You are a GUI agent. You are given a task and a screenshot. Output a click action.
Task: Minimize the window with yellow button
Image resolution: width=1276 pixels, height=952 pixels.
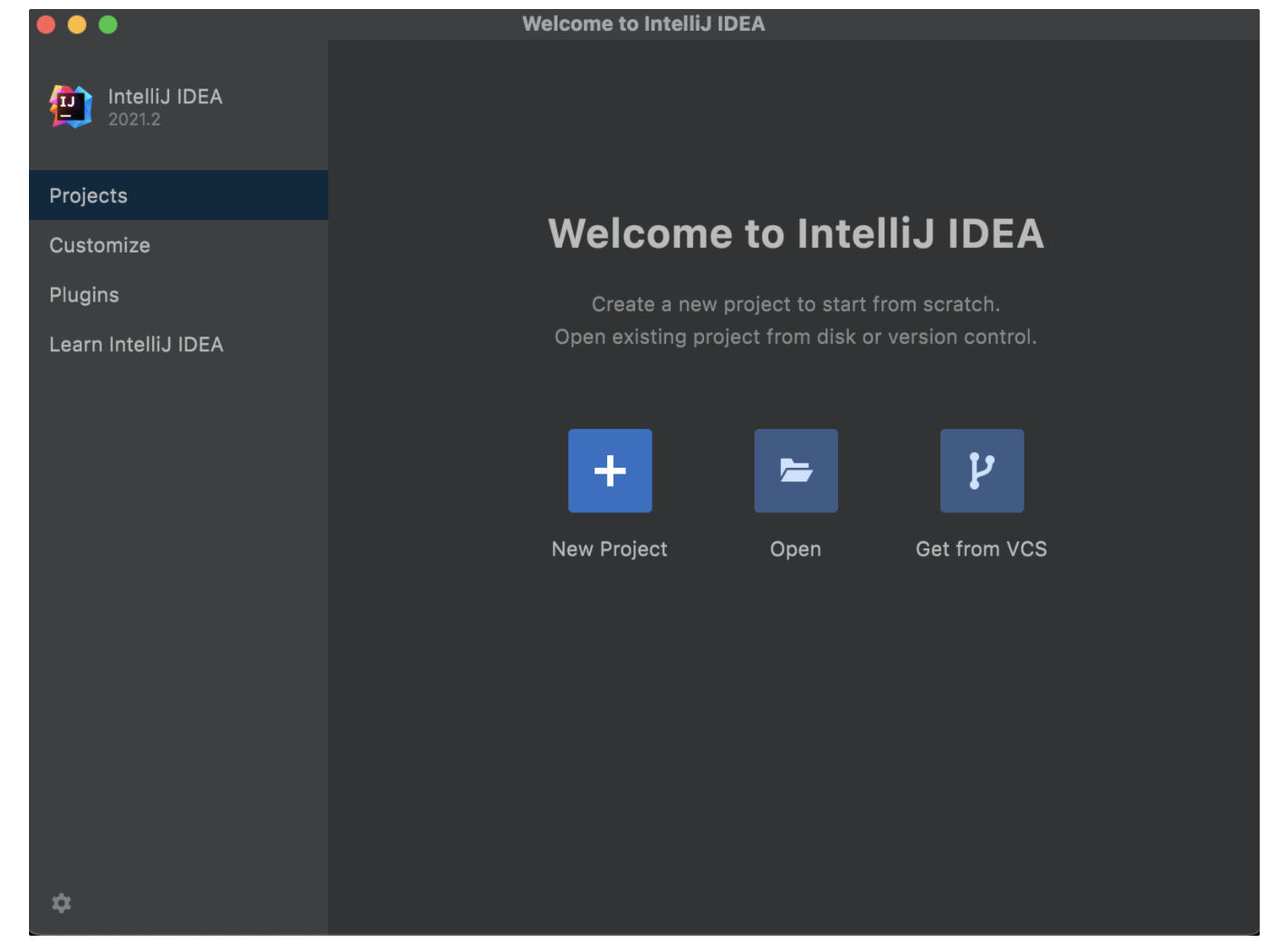coord(77,24)
